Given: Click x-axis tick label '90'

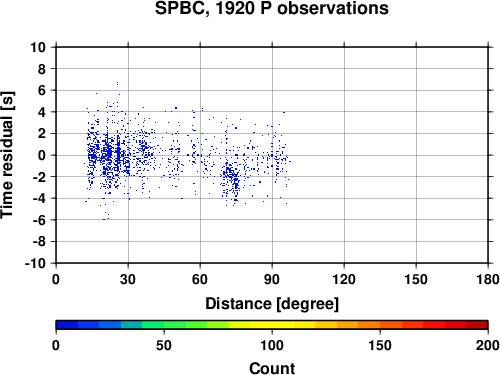Looking at the screenshot, I should point(272,279).
